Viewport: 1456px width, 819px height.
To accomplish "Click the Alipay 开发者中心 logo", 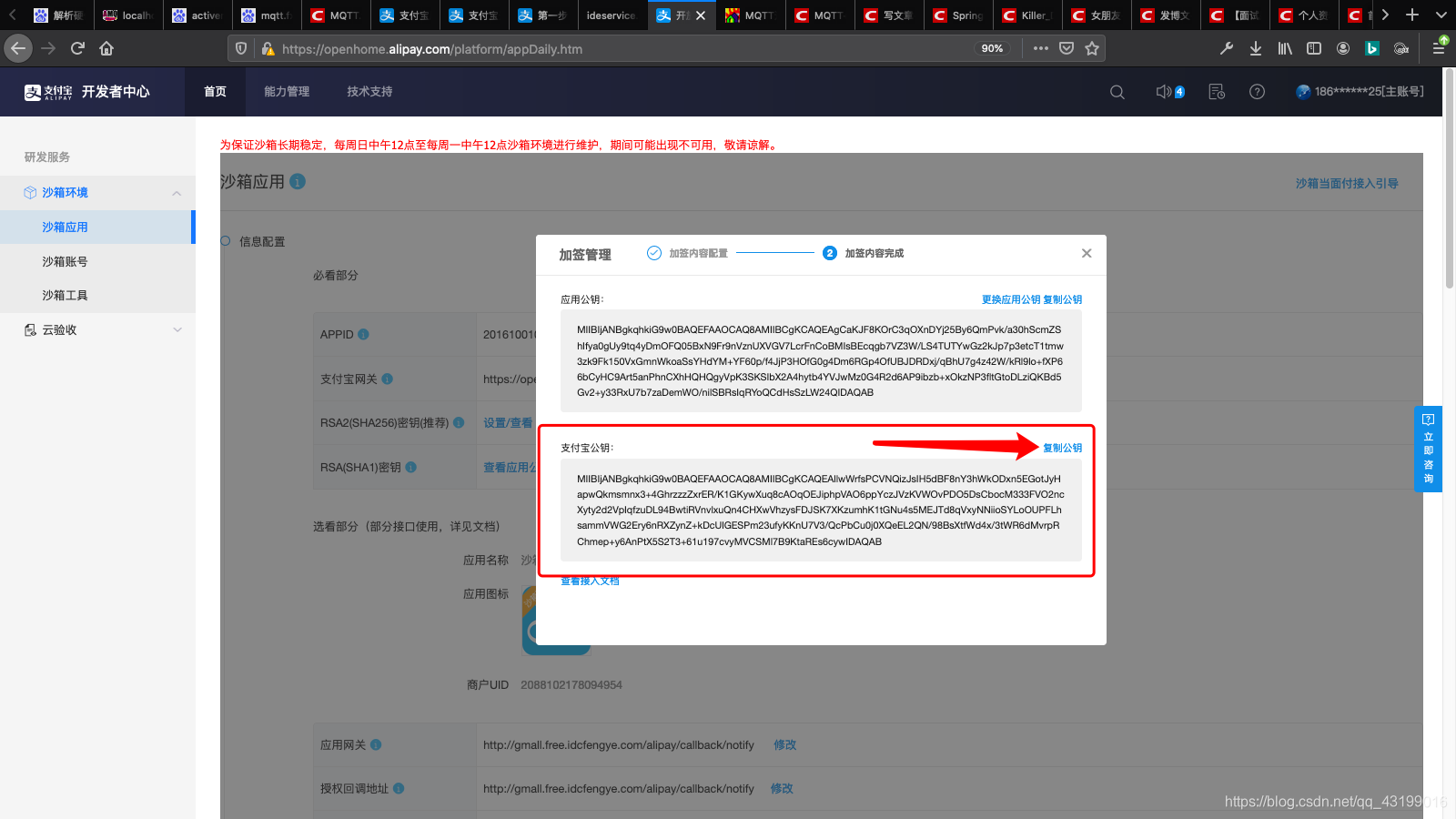I will [x=86, y=92].
